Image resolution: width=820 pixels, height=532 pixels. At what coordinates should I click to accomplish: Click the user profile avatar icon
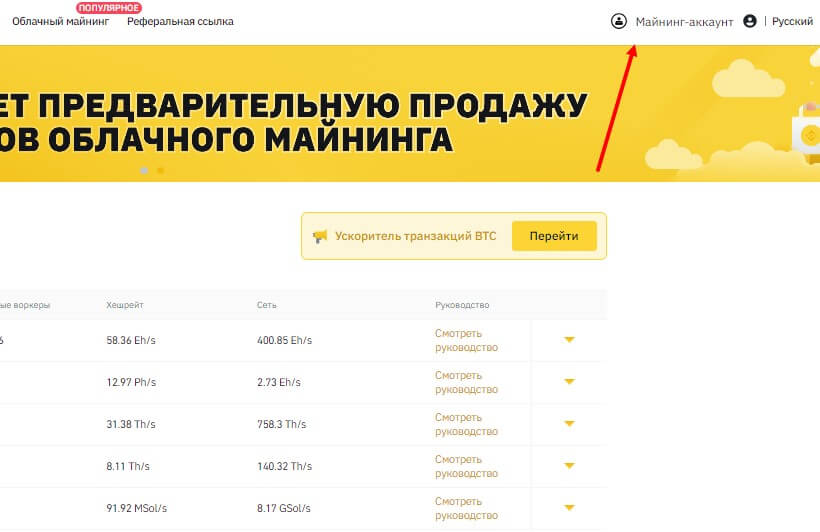[750, 21]
